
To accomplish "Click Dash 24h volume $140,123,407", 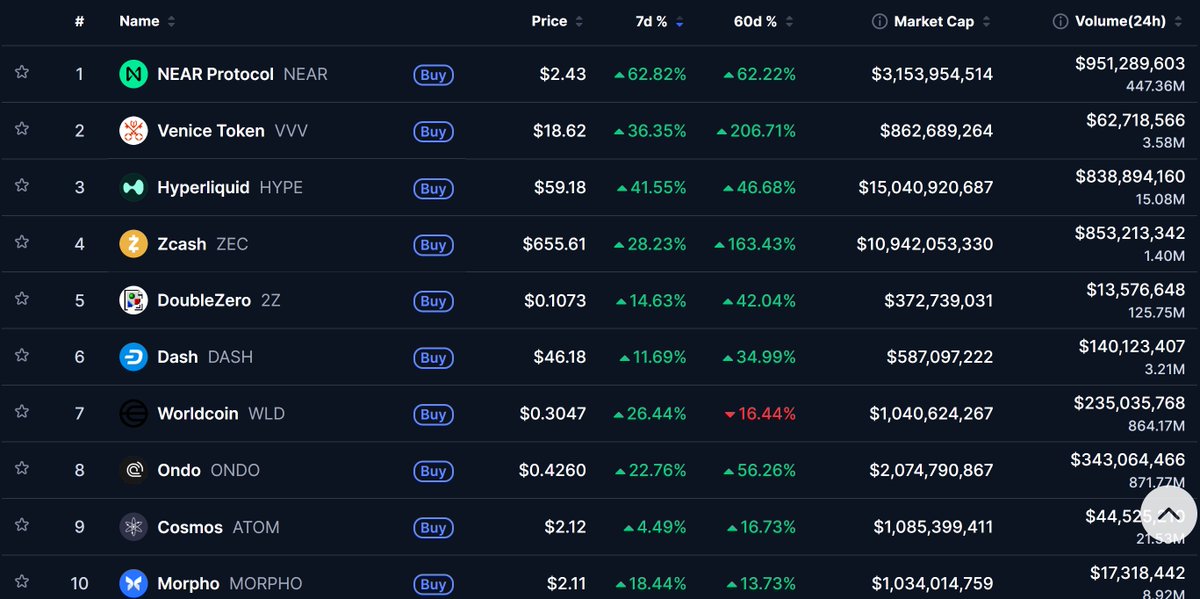I will click(1132, 346).
